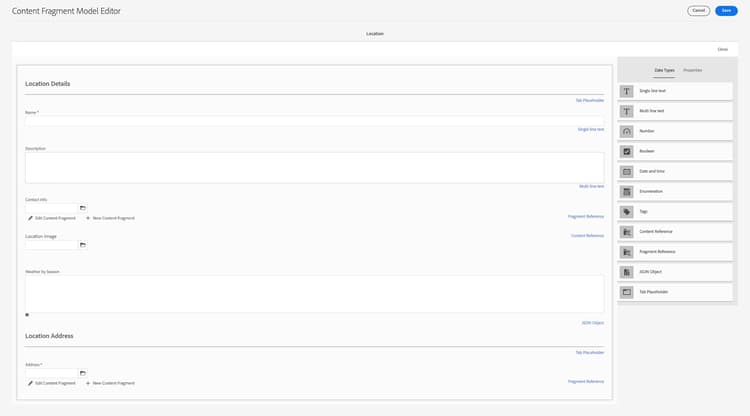Click Tab Placeholder tag under Location Address

pyautogui.click(x=589, y=352)
